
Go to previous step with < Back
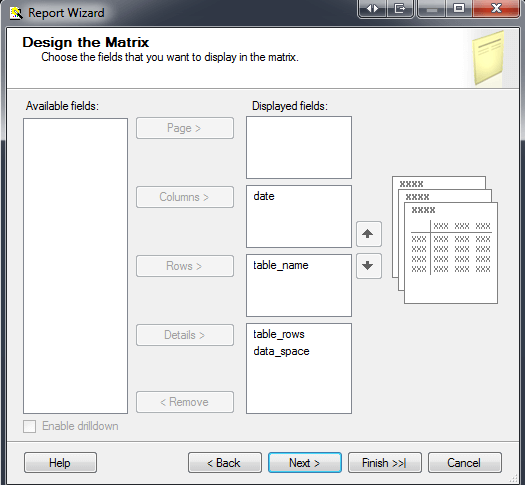pos(225,463)
